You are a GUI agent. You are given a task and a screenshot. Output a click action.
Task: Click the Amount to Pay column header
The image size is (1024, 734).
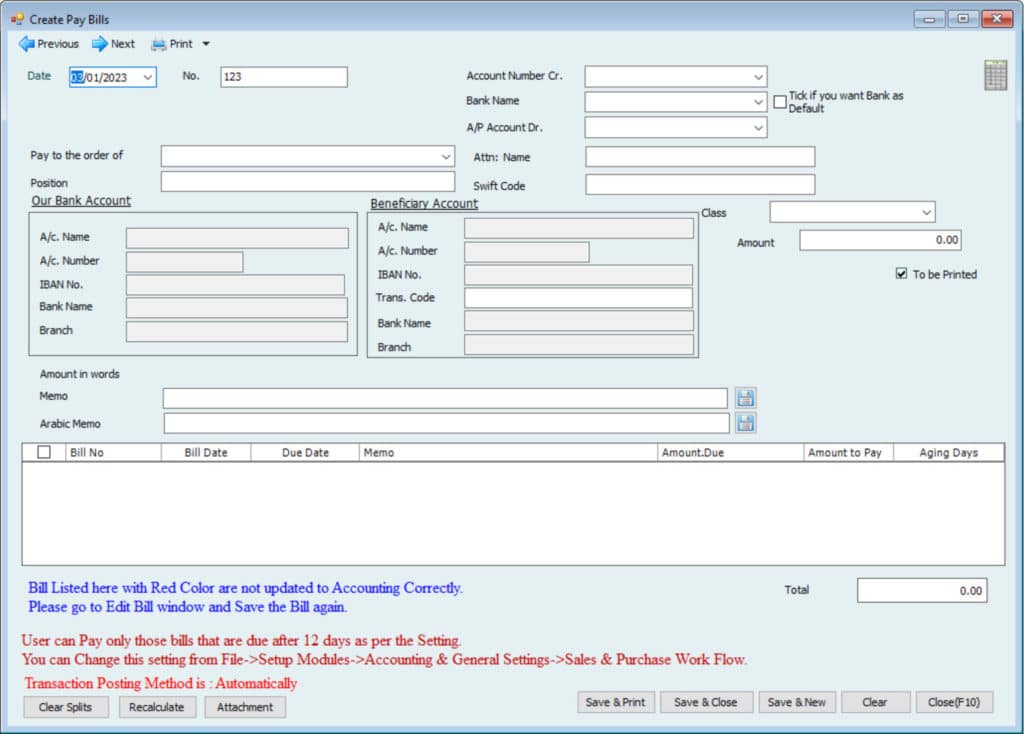[848, 453]
